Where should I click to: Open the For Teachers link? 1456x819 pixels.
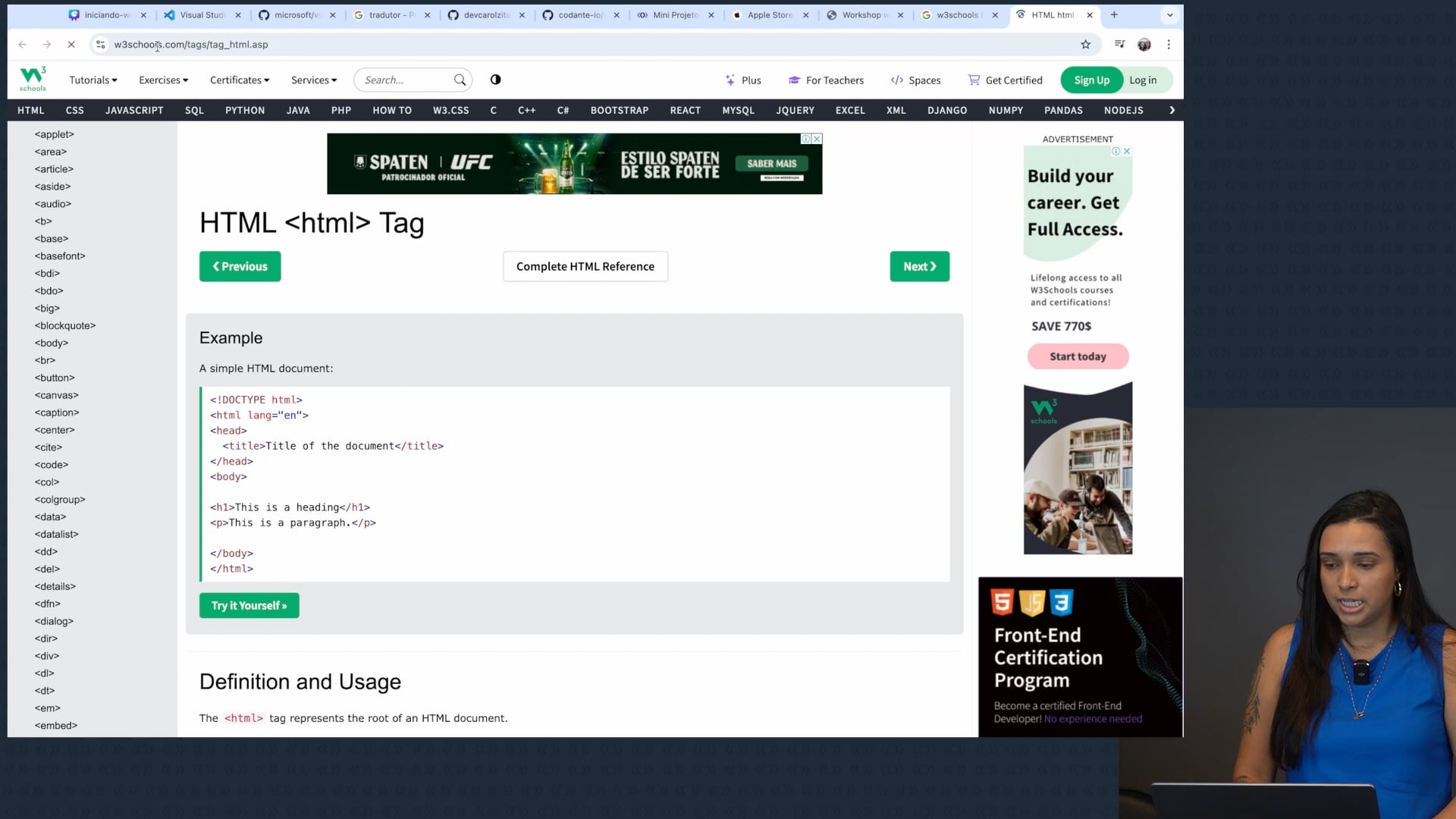pos(826,80)
